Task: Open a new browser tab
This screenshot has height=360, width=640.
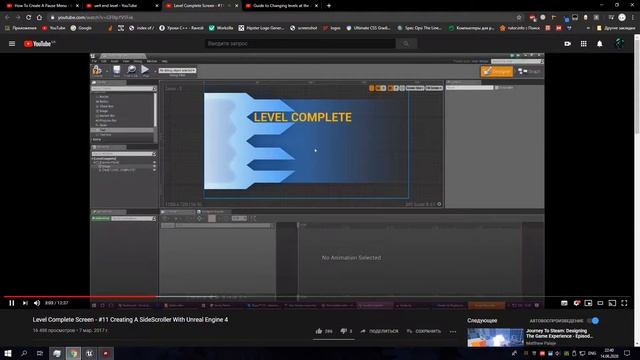Action: pos(329,6)
